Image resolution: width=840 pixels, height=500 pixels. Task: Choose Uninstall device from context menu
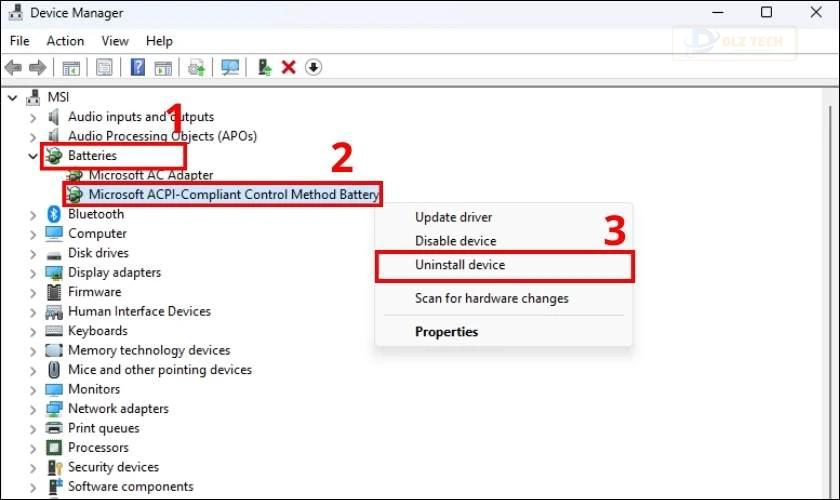(460, 265)
